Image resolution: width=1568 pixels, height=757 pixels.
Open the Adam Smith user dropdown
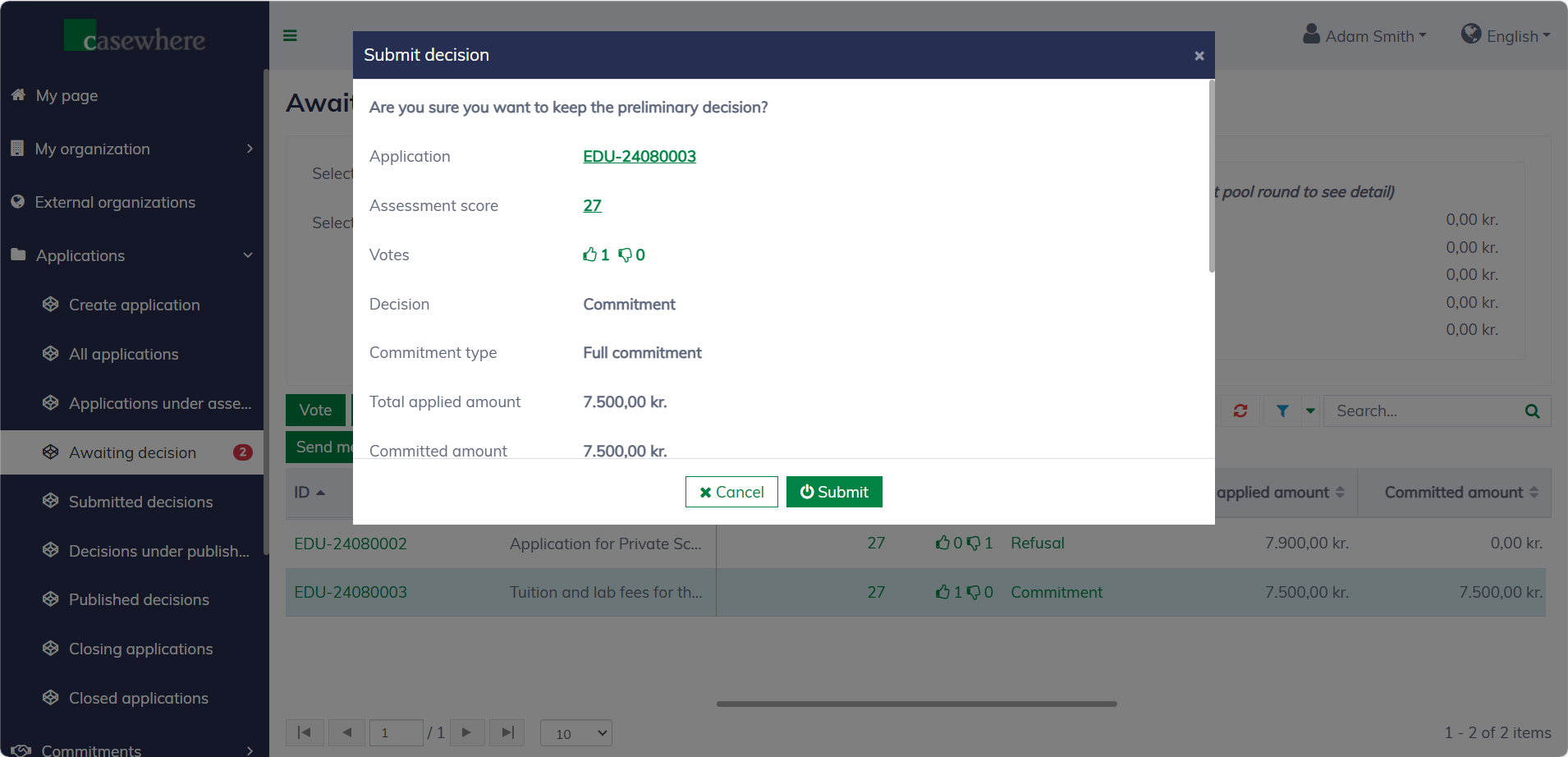(x=1365, y=36)
